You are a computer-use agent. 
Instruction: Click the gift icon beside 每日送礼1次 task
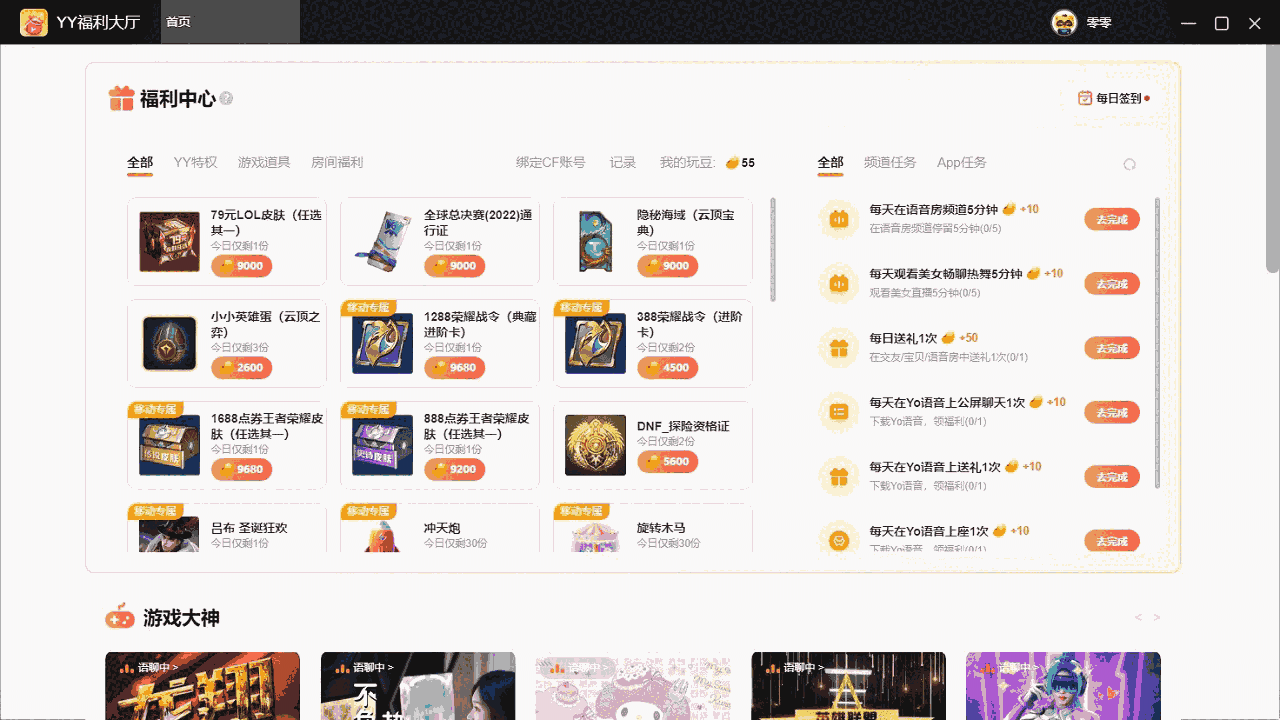pos(838,348)
